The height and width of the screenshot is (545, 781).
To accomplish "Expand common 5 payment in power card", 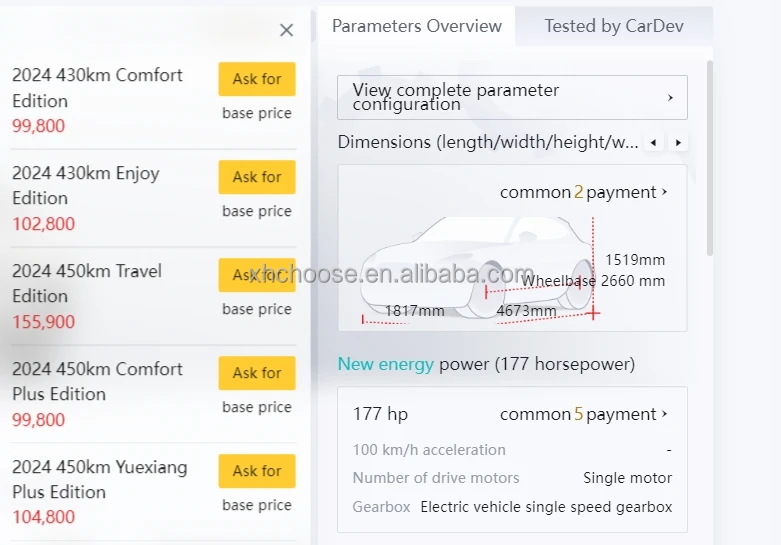I will click(583, 414).
